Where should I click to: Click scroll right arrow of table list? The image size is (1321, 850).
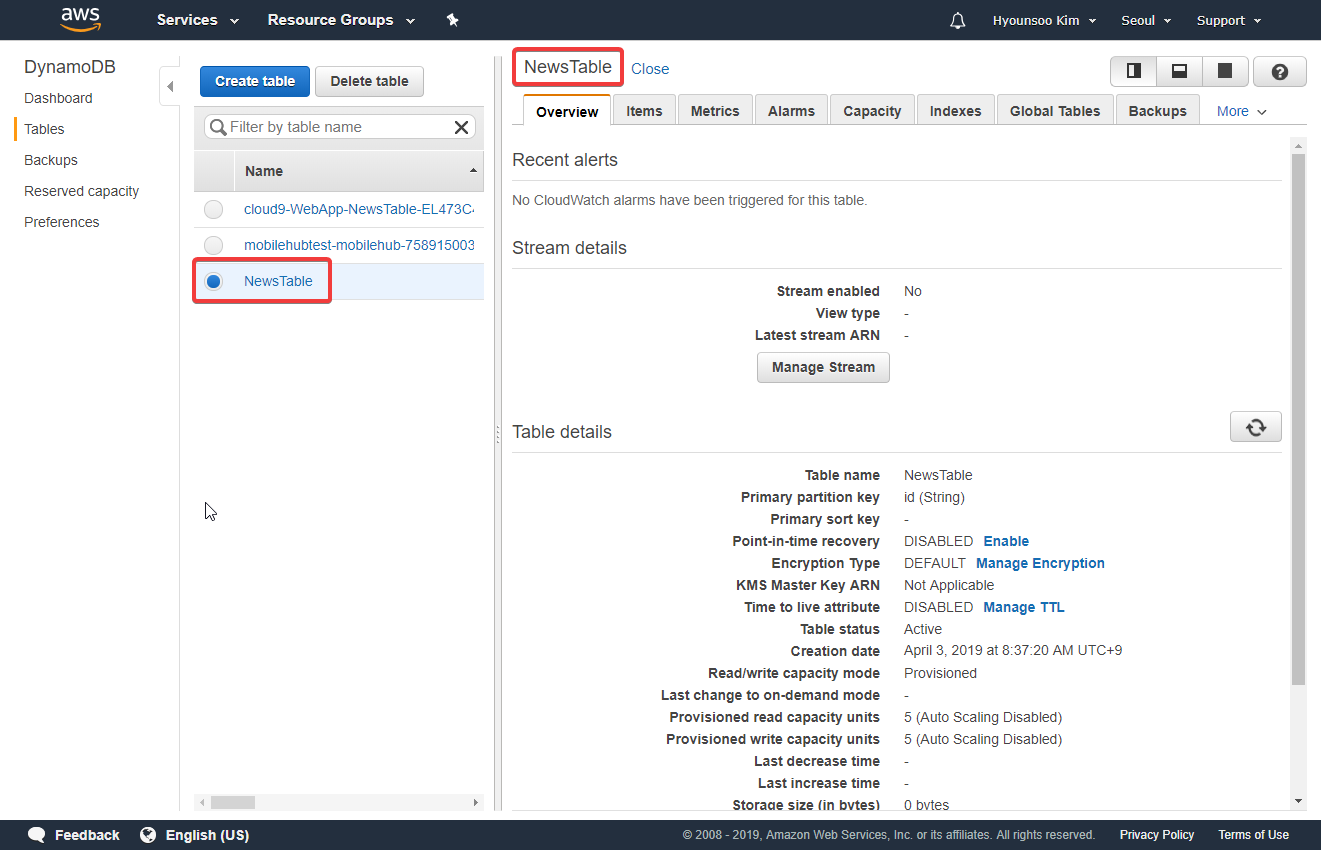tap(476, 802)
